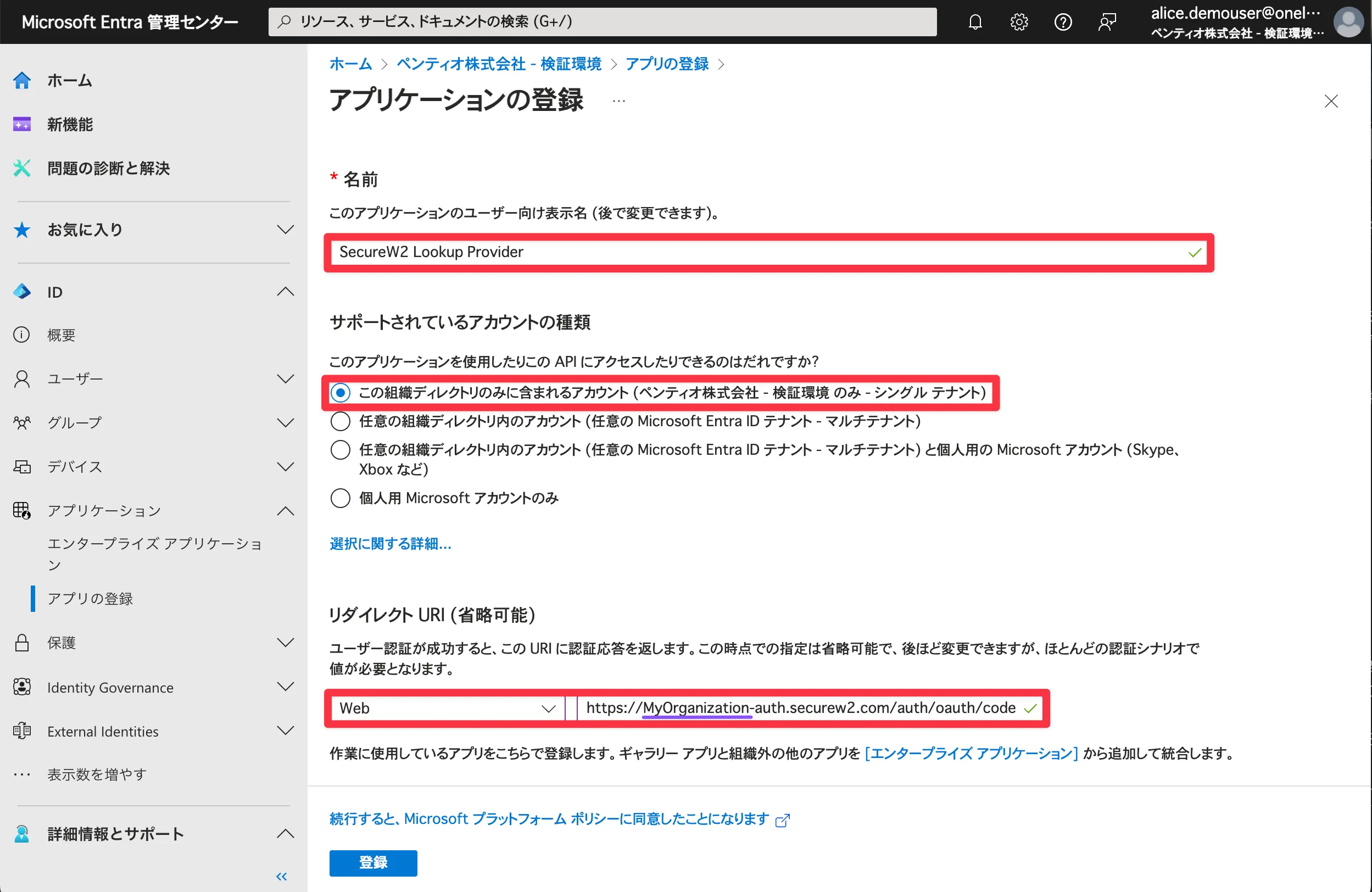Click the アプリケーション grid icon
The height and width of the screenshot is (892, 1372).
click(22, 510)
